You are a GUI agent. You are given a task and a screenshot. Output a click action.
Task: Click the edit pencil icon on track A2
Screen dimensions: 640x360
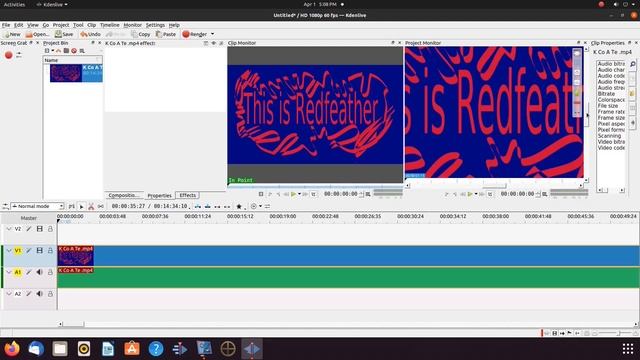coord(29,293)
